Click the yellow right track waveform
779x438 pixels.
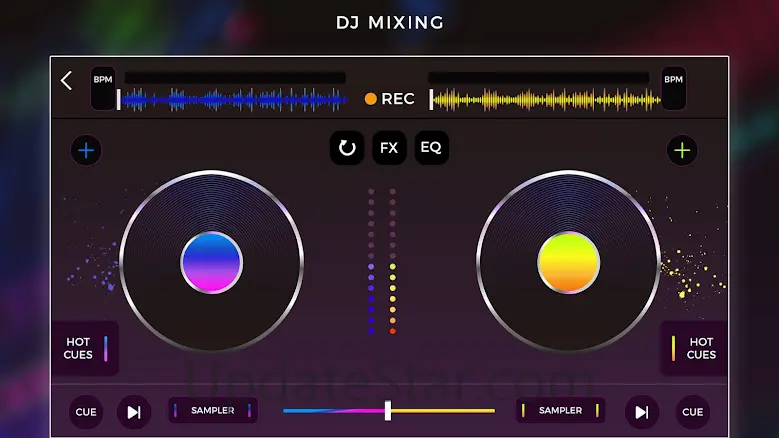click(x=543, y=99)
